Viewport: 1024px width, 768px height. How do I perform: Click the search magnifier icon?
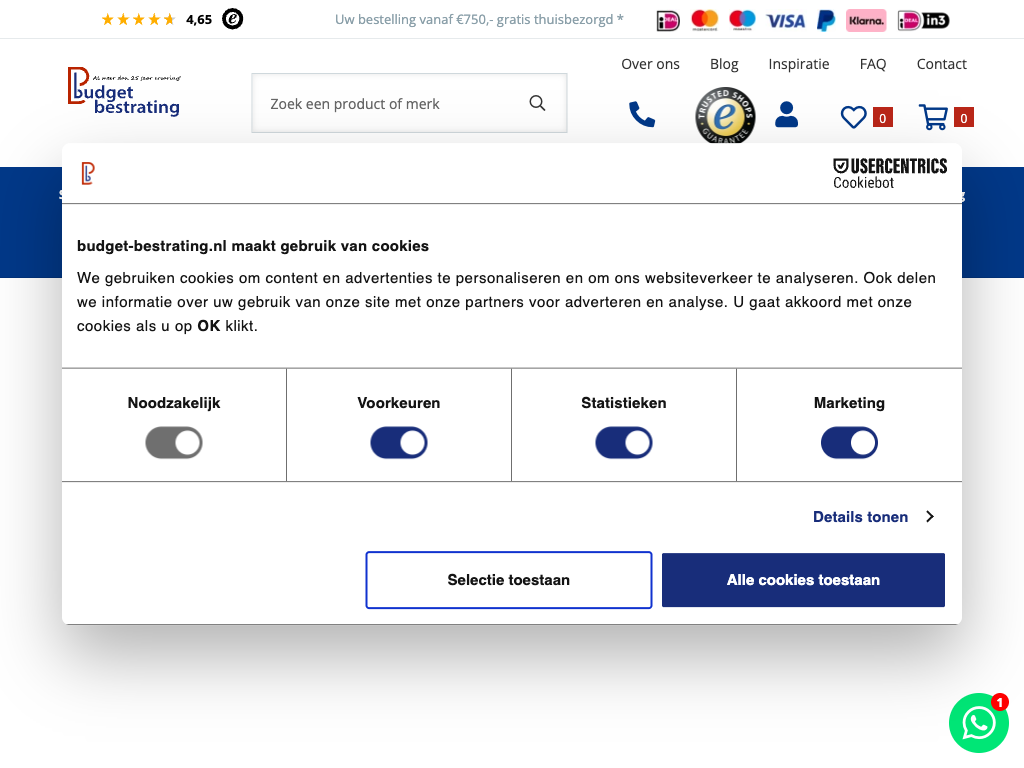pos(537,103)
